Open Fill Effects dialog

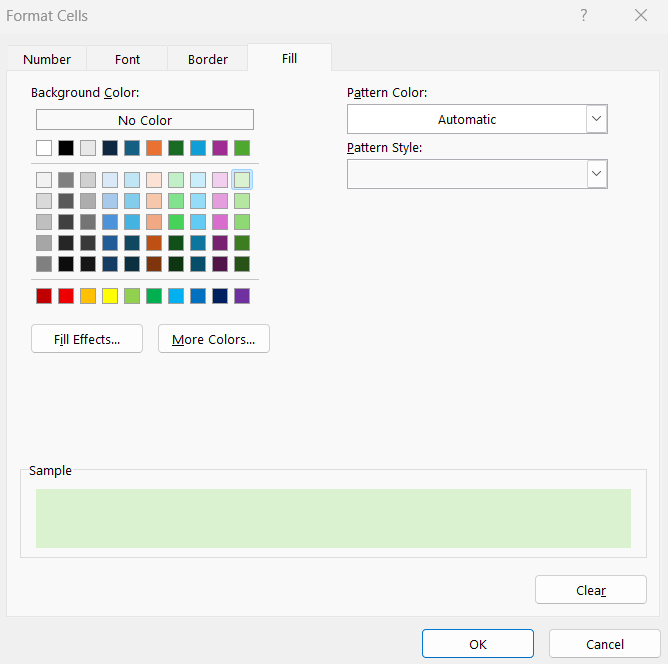pos(87,339)
